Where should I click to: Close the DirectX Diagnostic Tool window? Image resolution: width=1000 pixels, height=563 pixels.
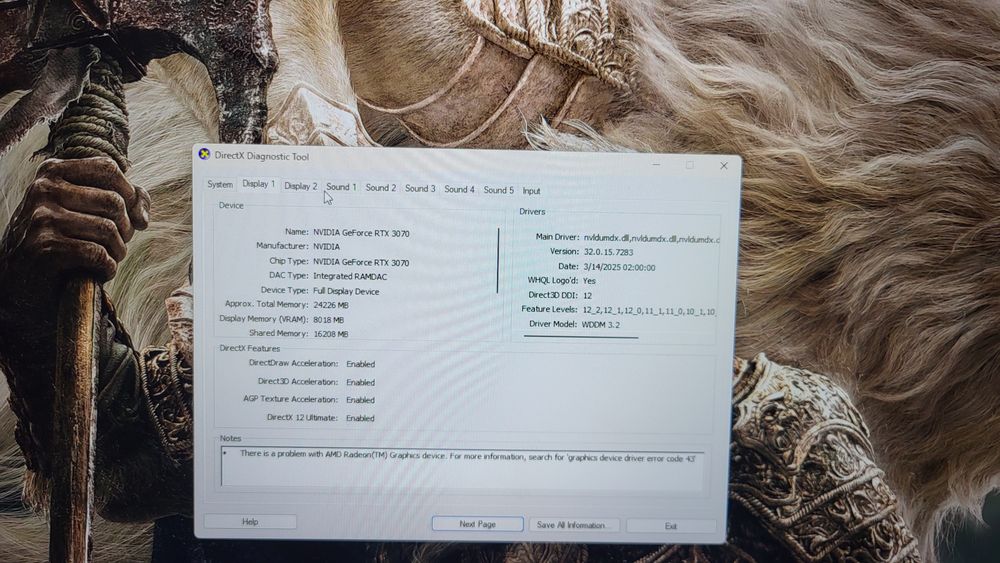pos(724,166)
